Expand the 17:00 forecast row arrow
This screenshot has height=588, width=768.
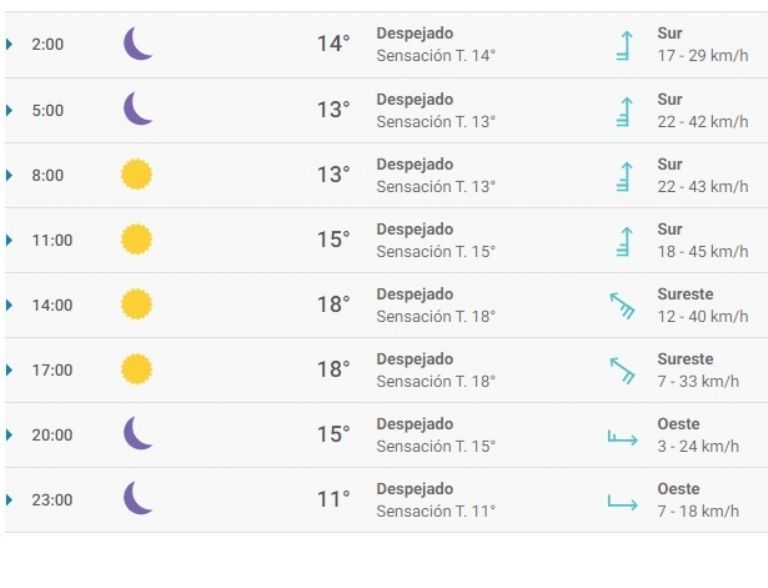pyautogui.click(x=10, y=370)
